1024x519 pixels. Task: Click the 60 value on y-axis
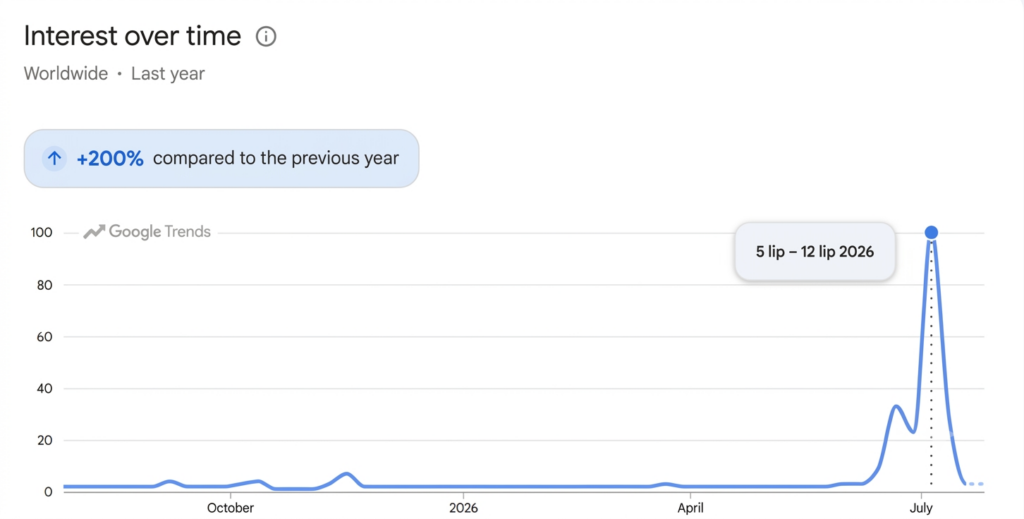(x=44, y=338)
